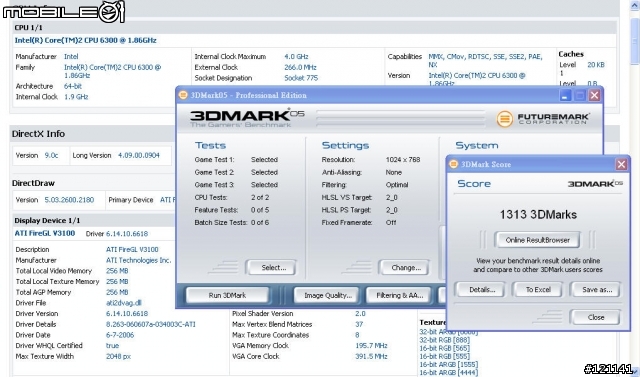Open score Details...
The height and width of the screenshot is (377, 640).
480,290
